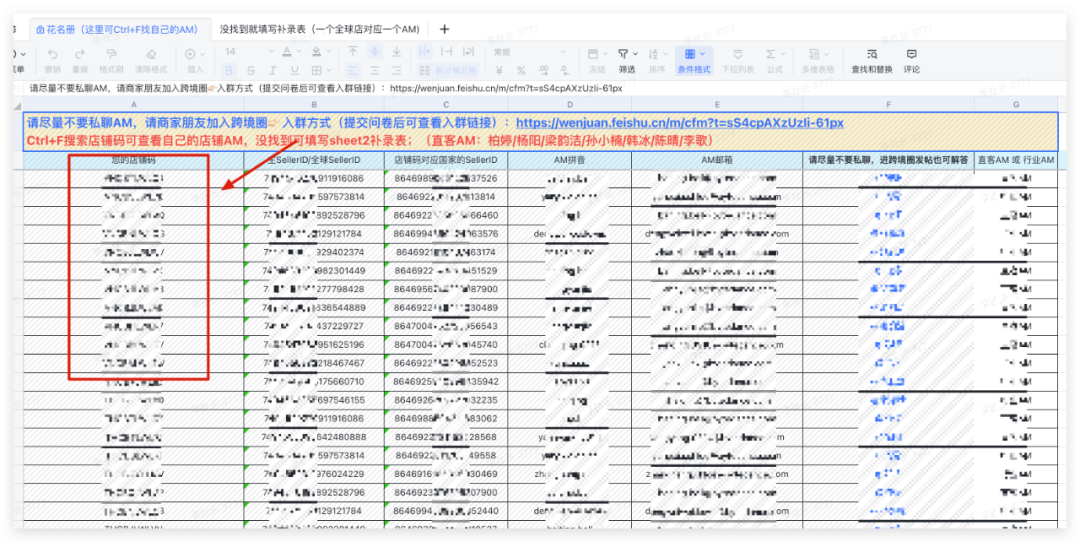Align text right horizontally
Viewport: 1080px width, 542px height.
397,70
